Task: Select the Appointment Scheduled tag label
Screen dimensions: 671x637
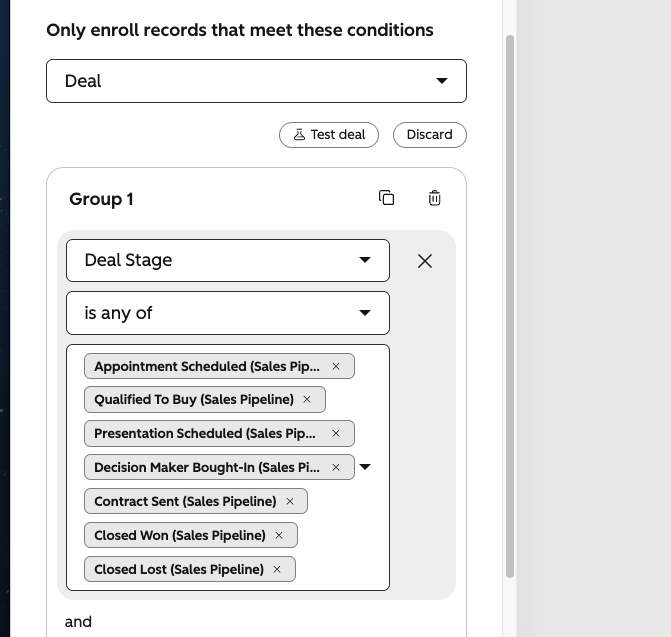Action: point(207,366)
